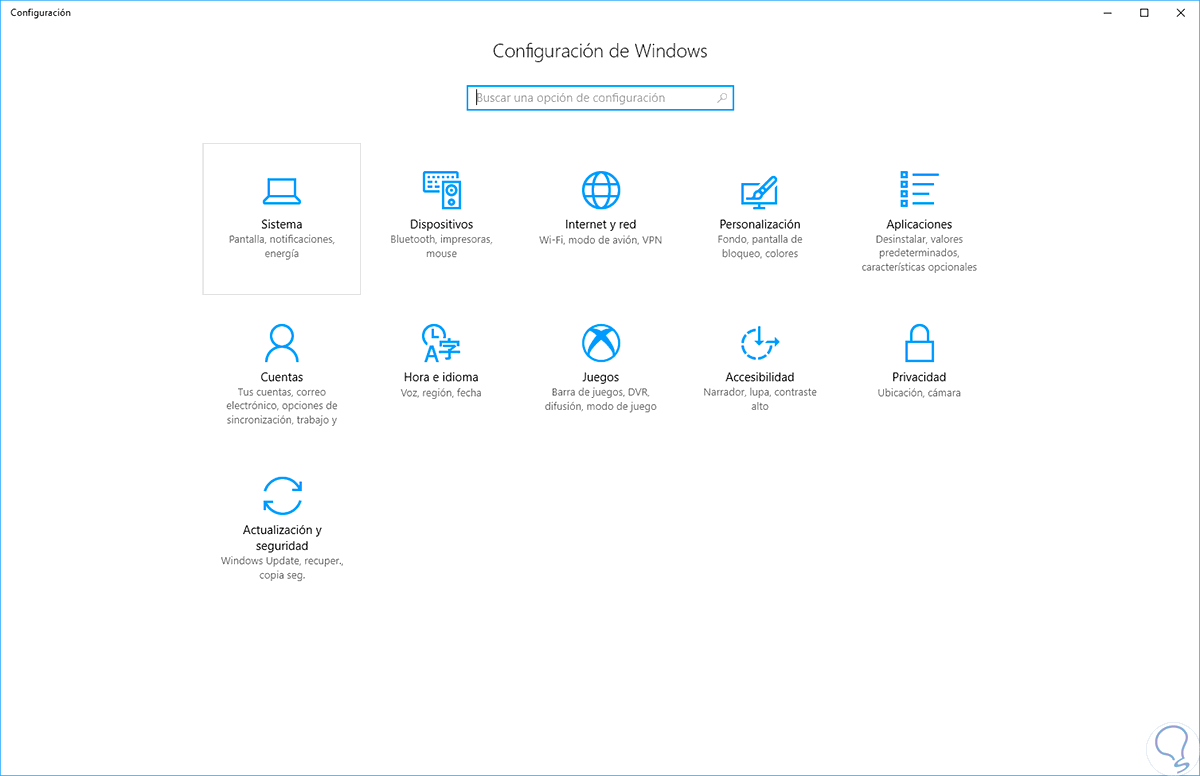Viewport: 1200px width, 776px height.
Task: Open the Hora e idioma clock icon
Action: 441,343
